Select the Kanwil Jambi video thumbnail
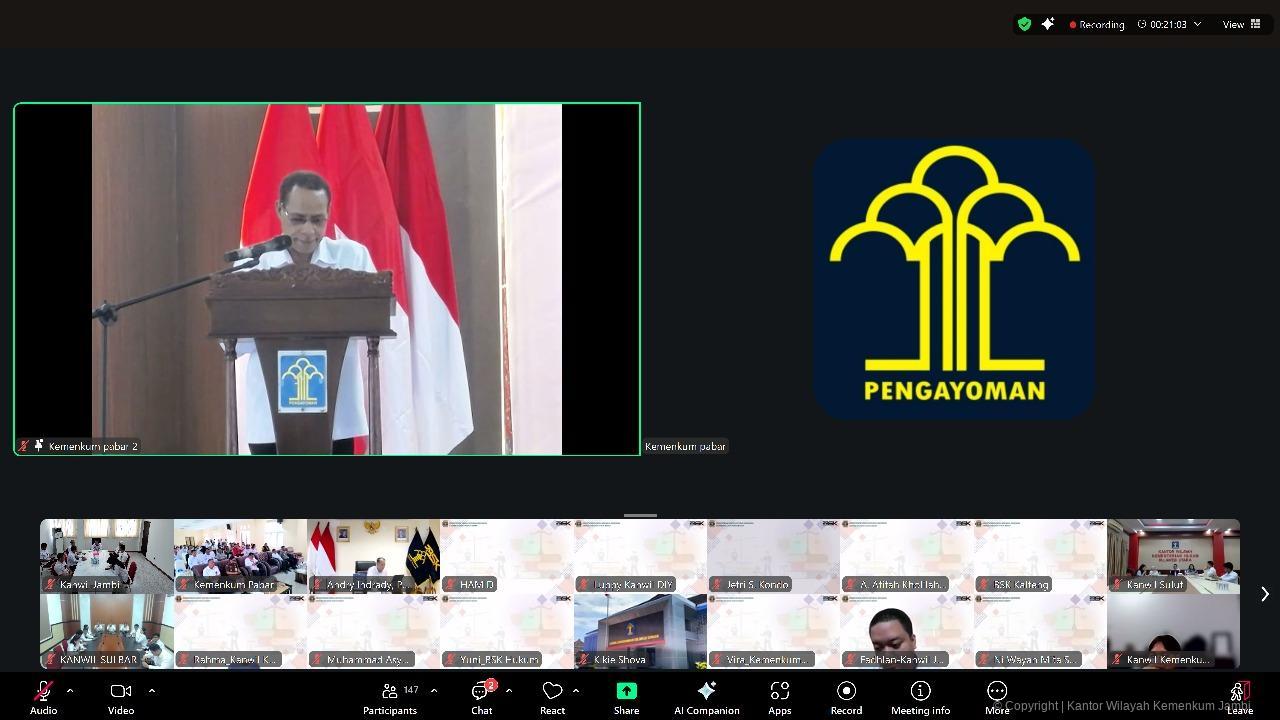1280x720 pixels. pos(106,556)
